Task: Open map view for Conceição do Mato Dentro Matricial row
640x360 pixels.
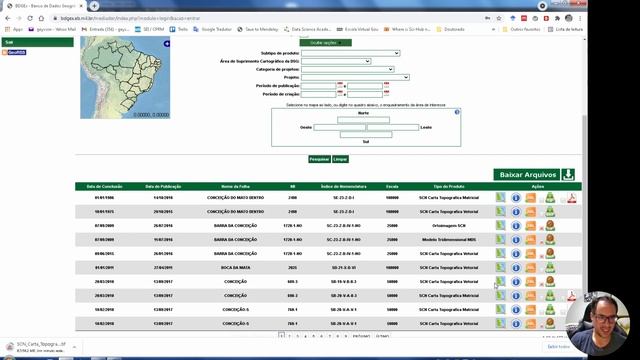Action: (500, 198)
